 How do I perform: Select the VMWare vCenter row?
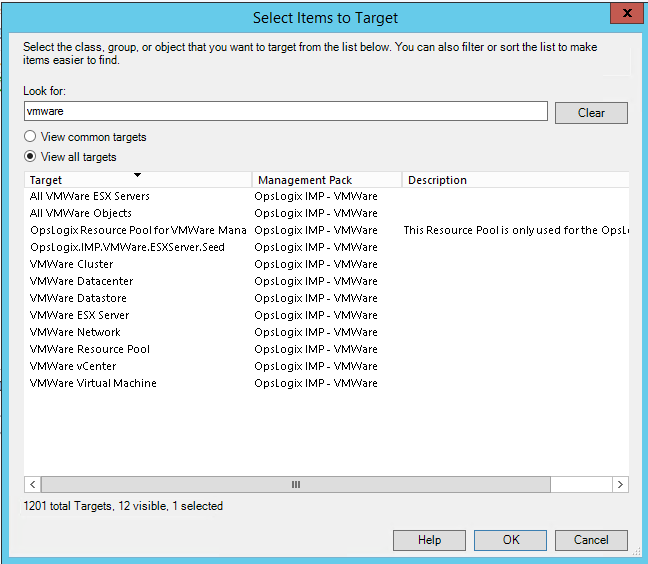click(x=73, y=366)
